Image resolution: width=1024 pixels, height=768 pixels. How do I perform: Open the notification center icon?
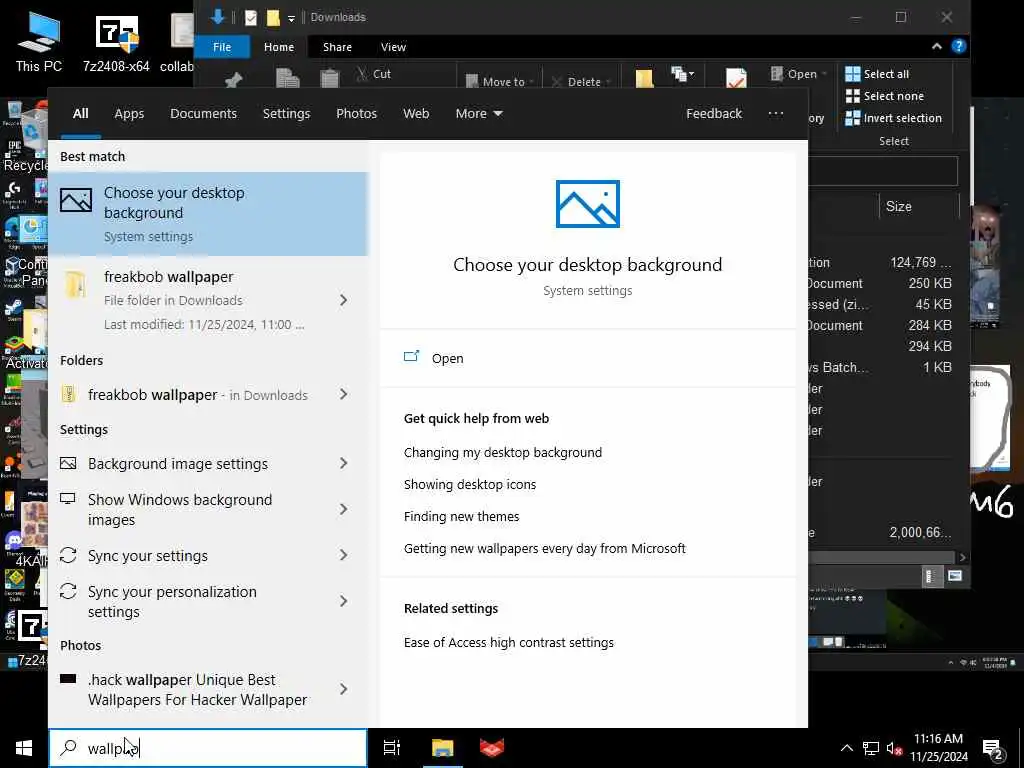[x=993, y=749]
